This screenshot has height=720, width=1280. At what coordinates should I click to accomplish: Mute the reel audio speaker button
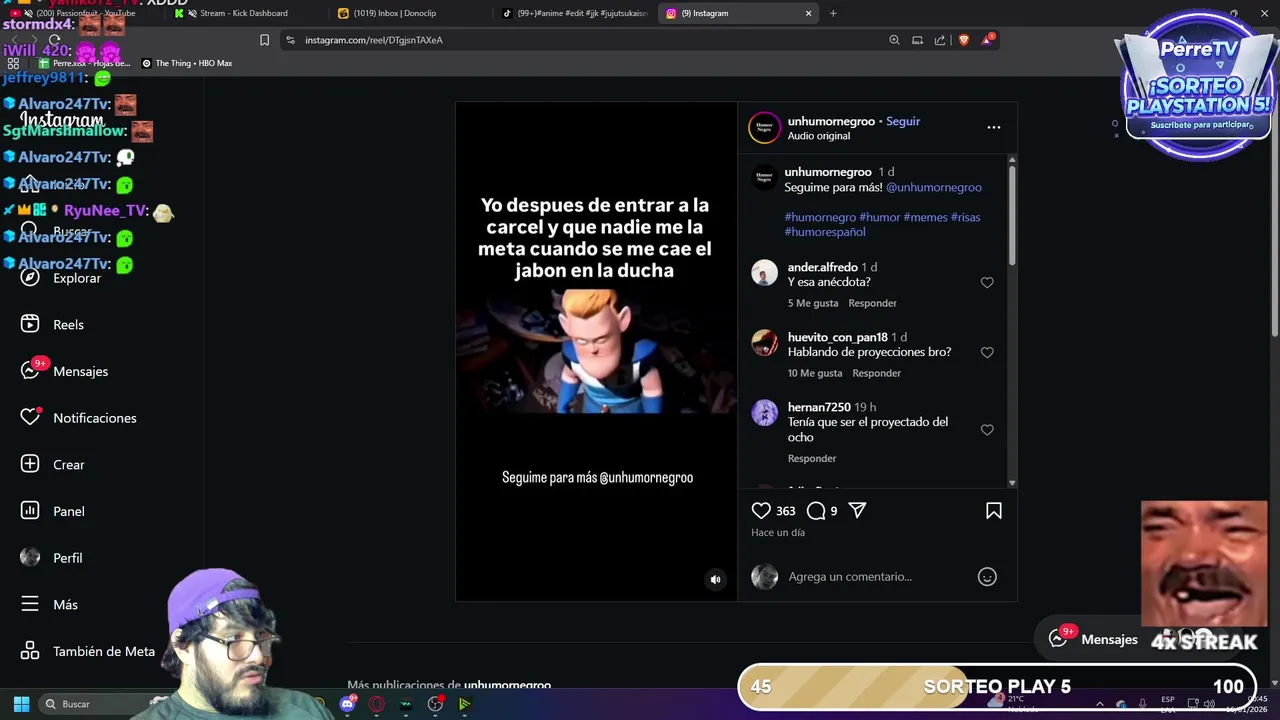[x=715, y=579]
